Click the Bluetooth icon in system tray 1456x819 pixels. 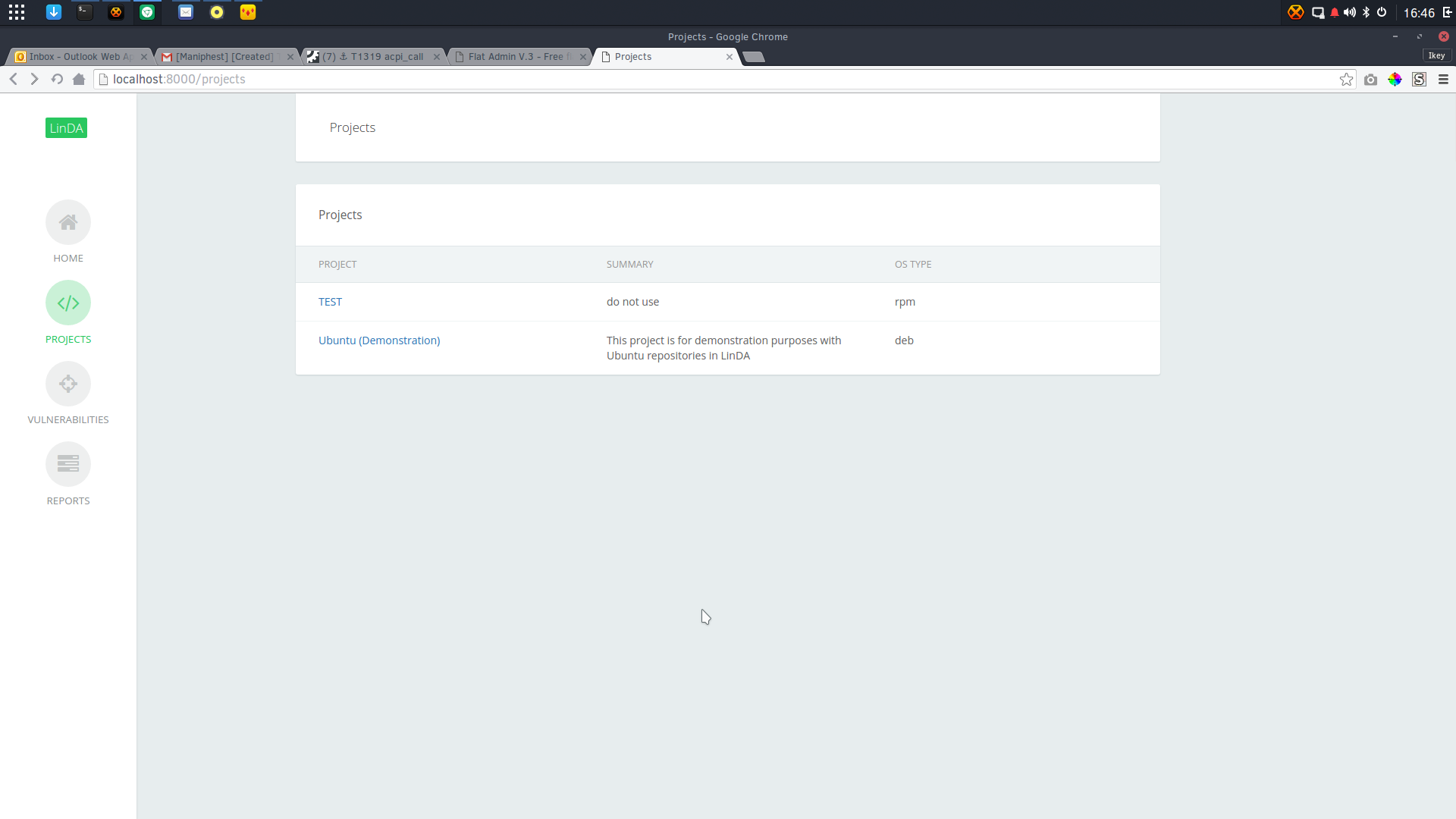point(1367,12)
